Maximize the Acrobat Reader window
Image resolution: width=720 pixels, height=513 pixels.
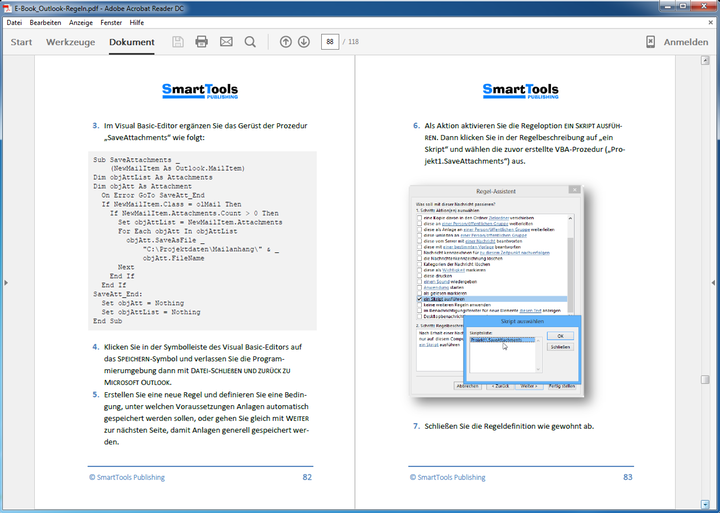pyautogui.click(x=683, y=6)
